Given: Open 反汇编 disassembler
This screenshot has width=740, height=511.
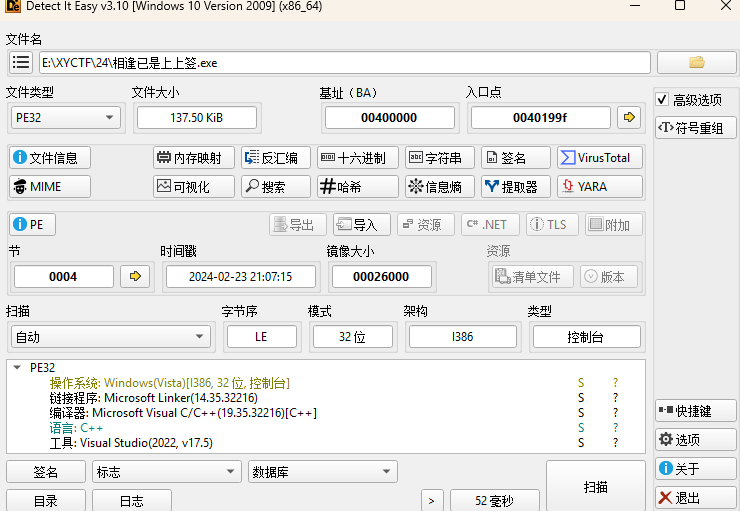Looking at the screenshot, I should [x=276, y=158].
